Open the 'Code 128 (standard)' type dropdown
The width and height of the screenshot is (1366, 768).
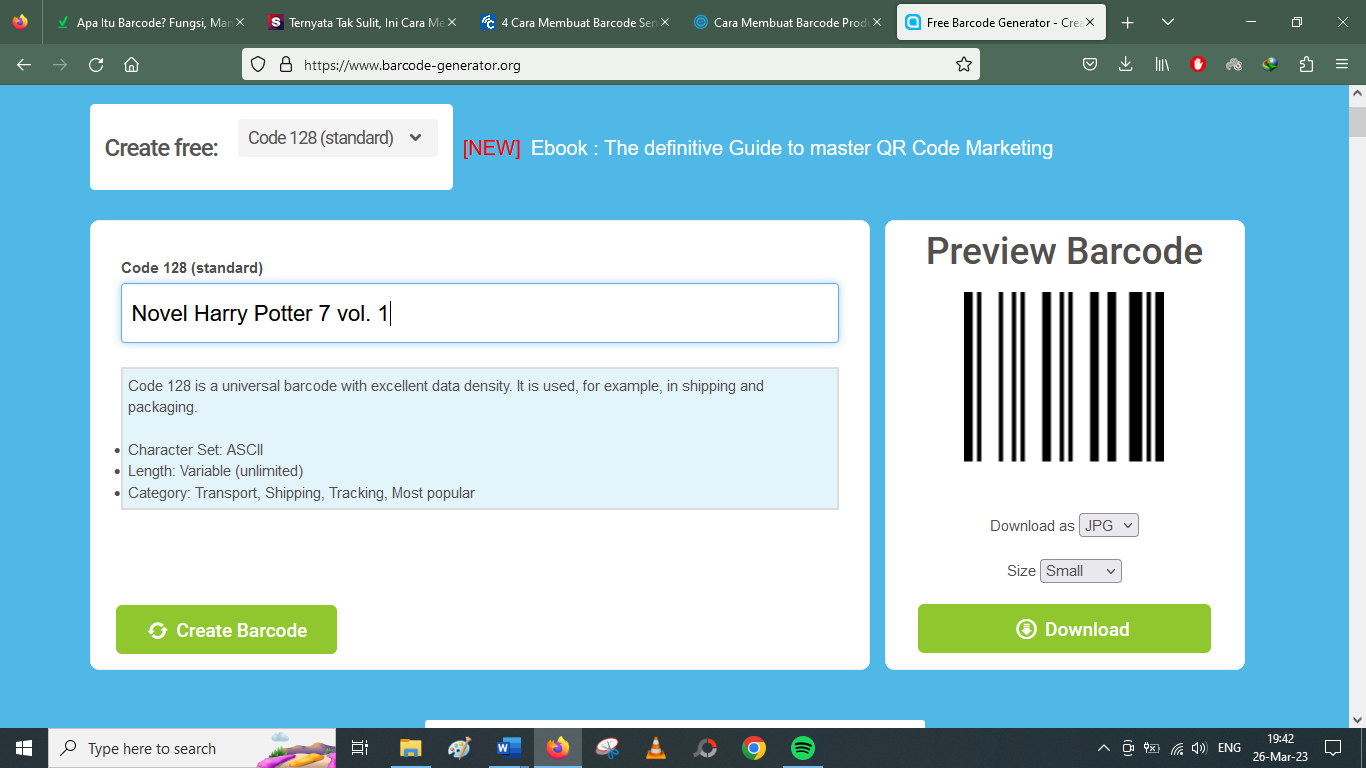coord(338,138)
